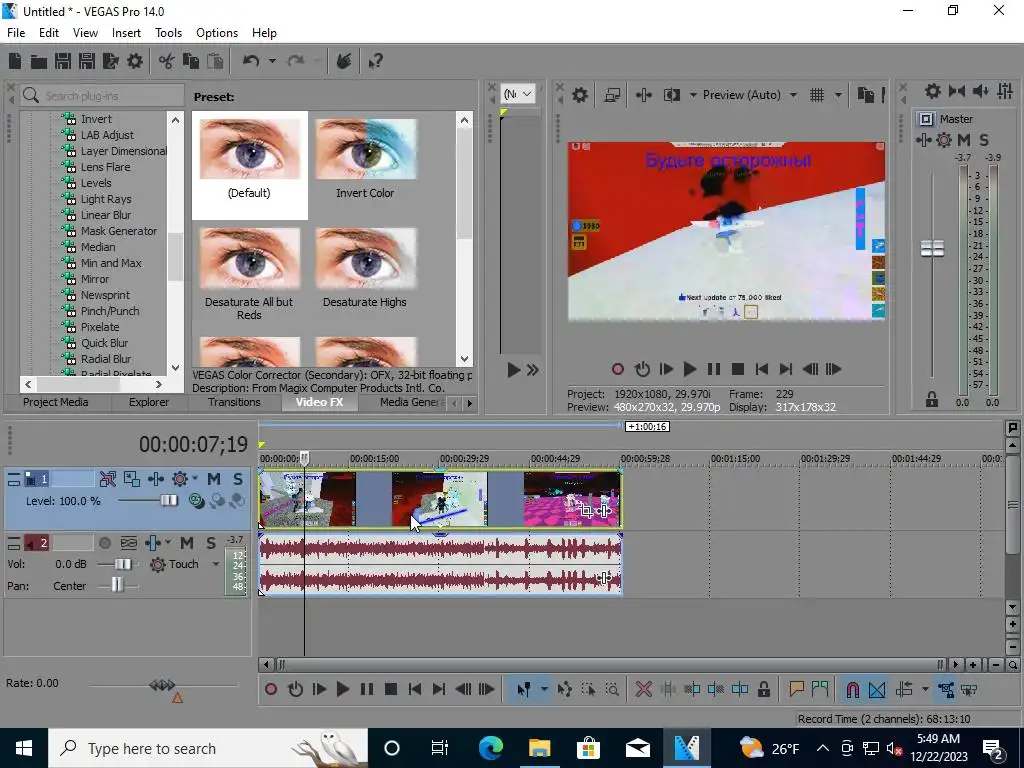Solo video track 1 with S button
Viewport: 1024px width, 768px height.
click(238, 479)
